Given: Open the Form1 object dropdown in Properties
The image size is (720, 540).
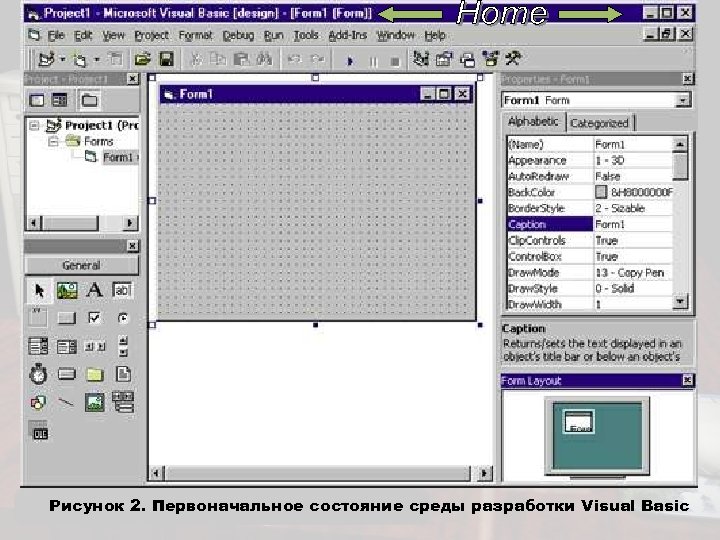Looking at the screenshot, I should coord(682,100).
